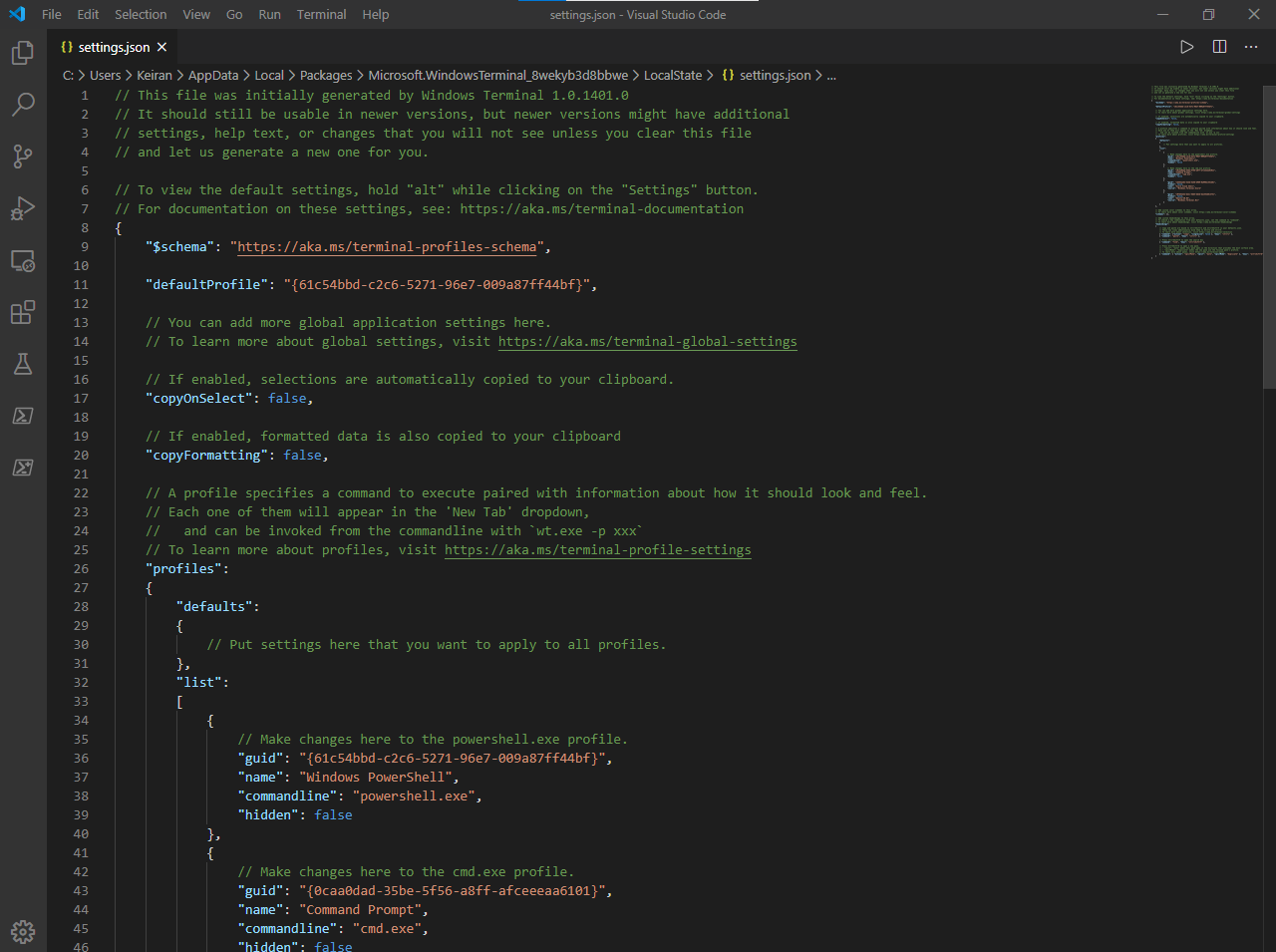The image size is (1276, 952).
Task: Click the LocalState breadcrumb segment
Action: (x=673, y=75)
